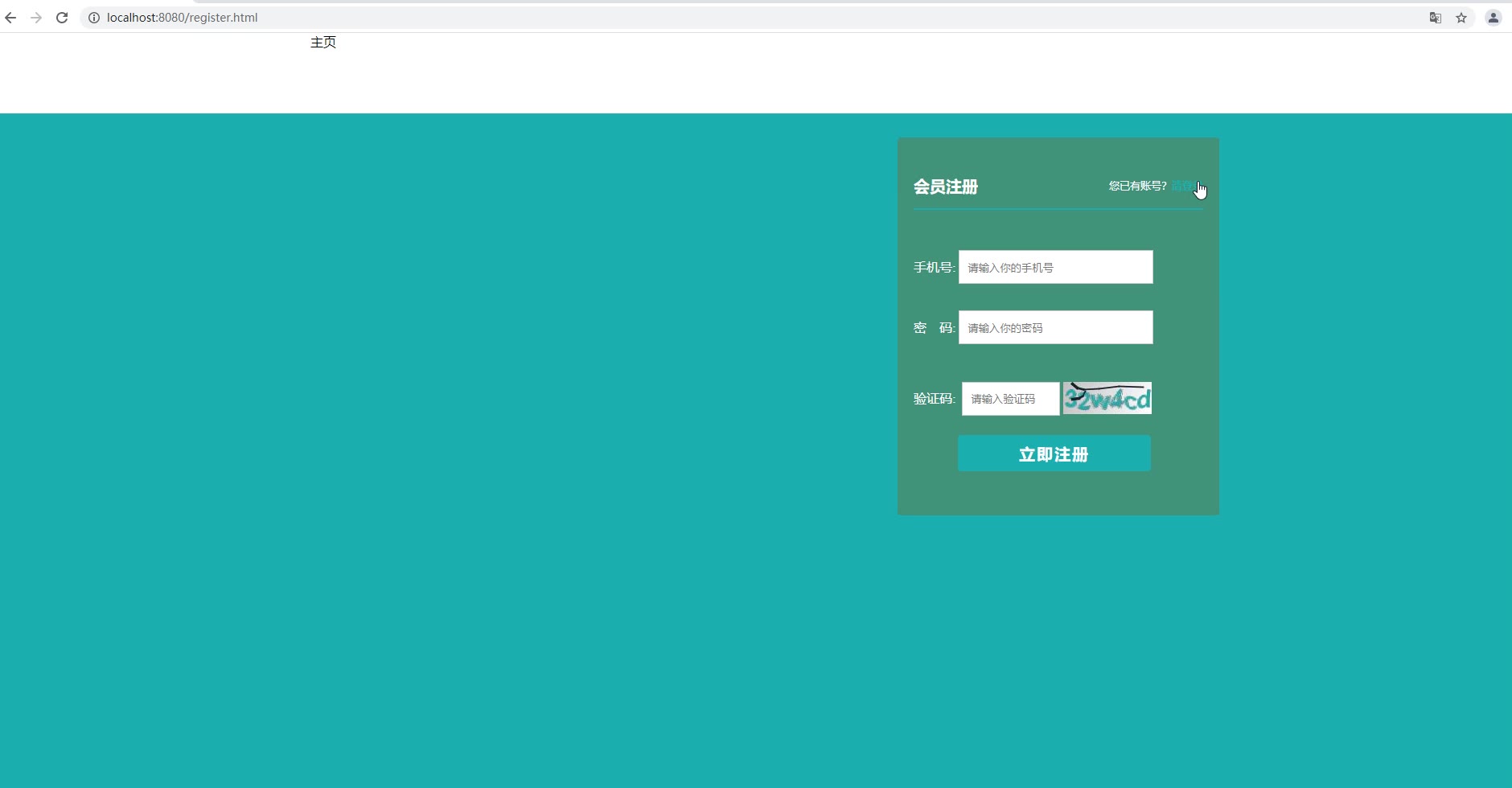1512x788 pixels.
Task: Select the 手机号 label
Action: pos(934,268)
